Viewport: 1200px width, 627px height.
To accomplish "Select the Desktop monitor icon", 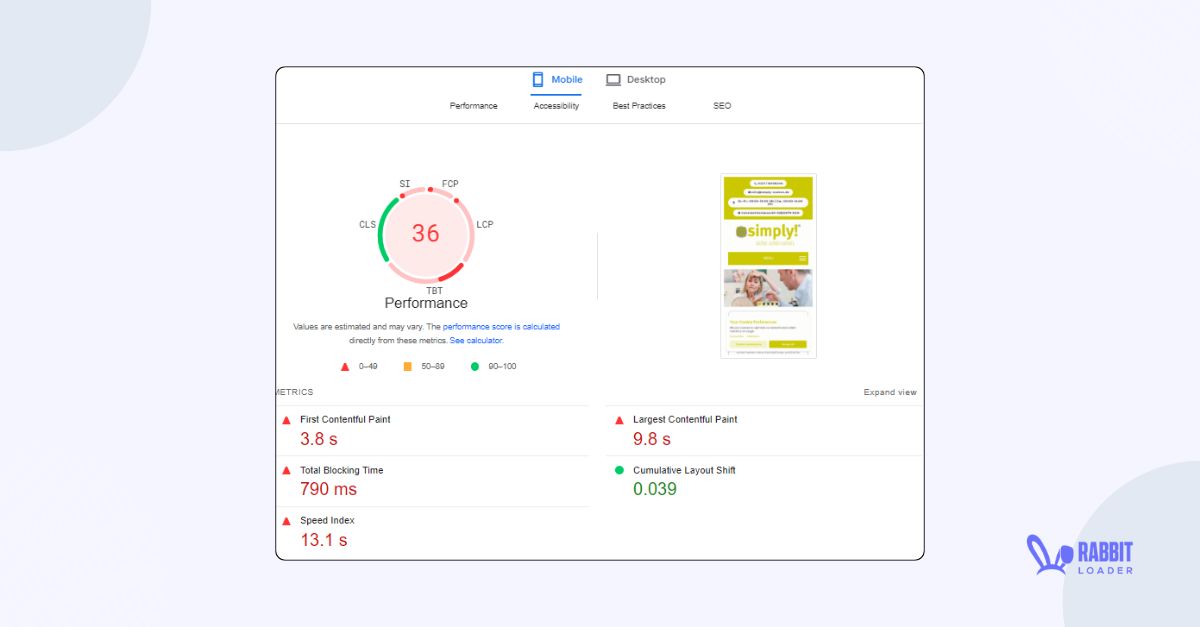I will click(613, 79).
